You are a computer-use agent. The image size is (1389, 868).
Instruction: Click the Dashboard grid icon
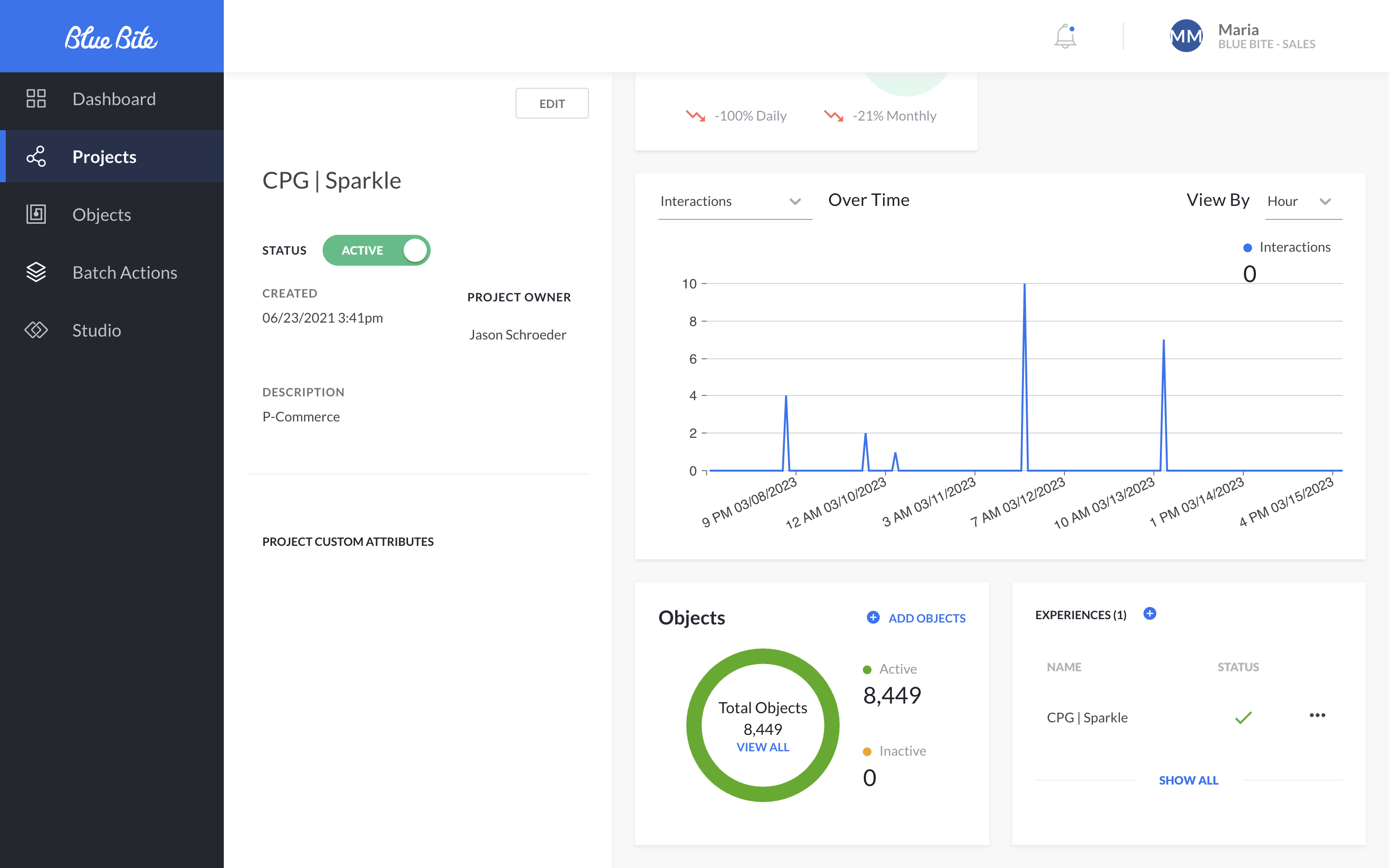pyautogui.click(x=36, y=99)
